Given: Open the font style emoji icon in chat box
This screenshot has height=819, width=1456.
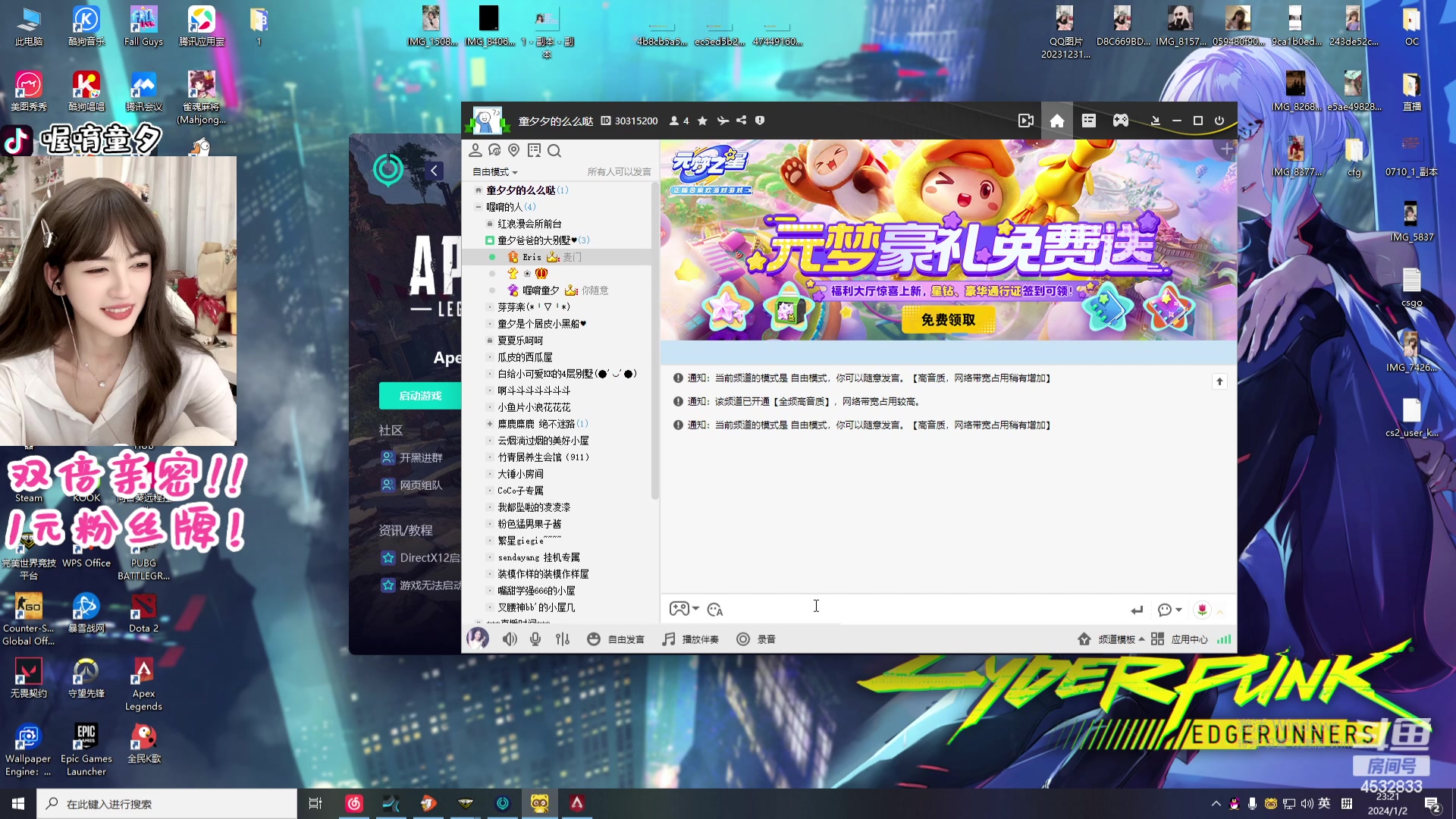Looking at the screenshot, I should [715, 610].
